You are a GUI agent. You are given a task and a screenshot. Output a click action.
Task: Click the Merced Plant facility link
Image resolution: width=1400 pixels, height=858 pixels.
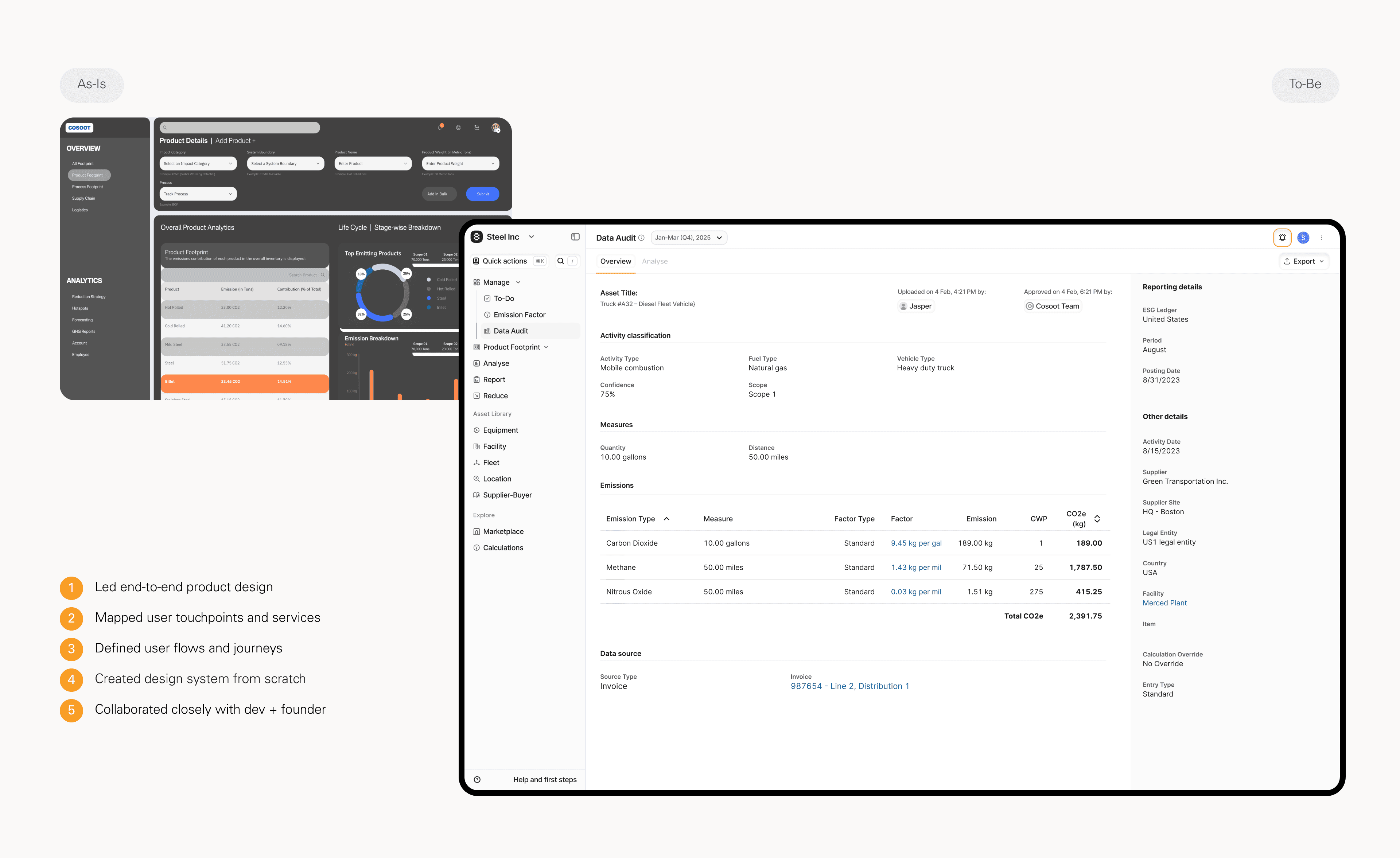1164,603
